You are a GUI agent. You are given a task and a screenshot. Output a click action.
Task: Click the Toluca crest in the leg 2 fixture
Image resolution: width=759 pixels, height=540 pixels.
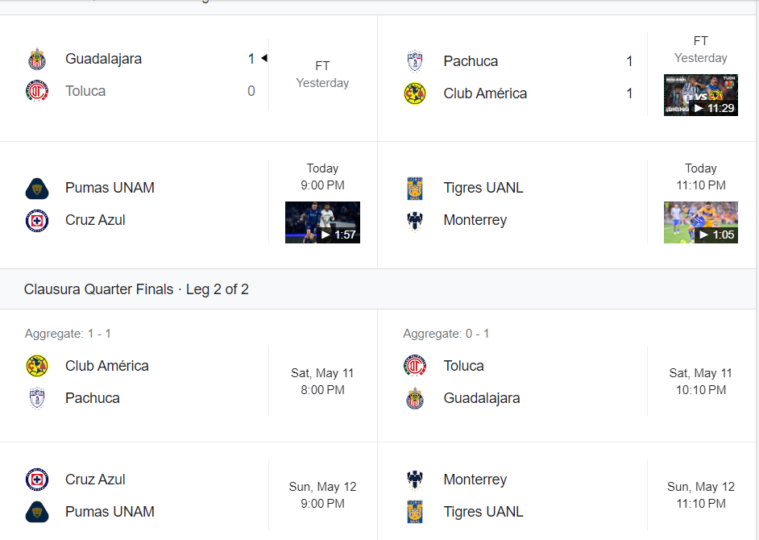(415, 366)
